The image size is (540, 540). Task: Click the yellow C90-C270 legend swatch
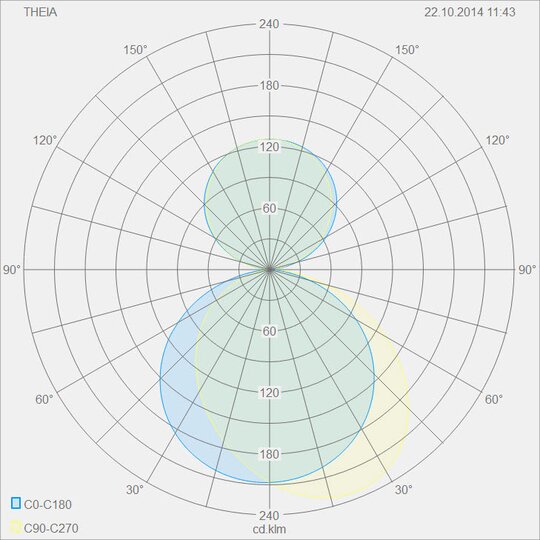click(16, 527)
